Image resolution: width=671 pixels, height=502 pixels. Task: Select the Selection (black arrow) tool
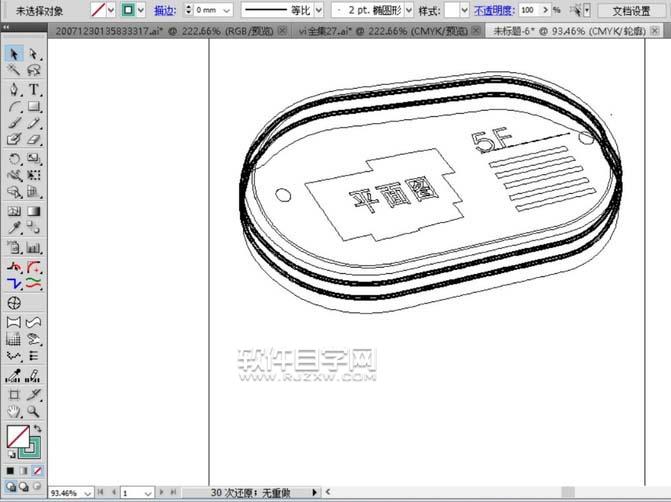tap(14, 54)
